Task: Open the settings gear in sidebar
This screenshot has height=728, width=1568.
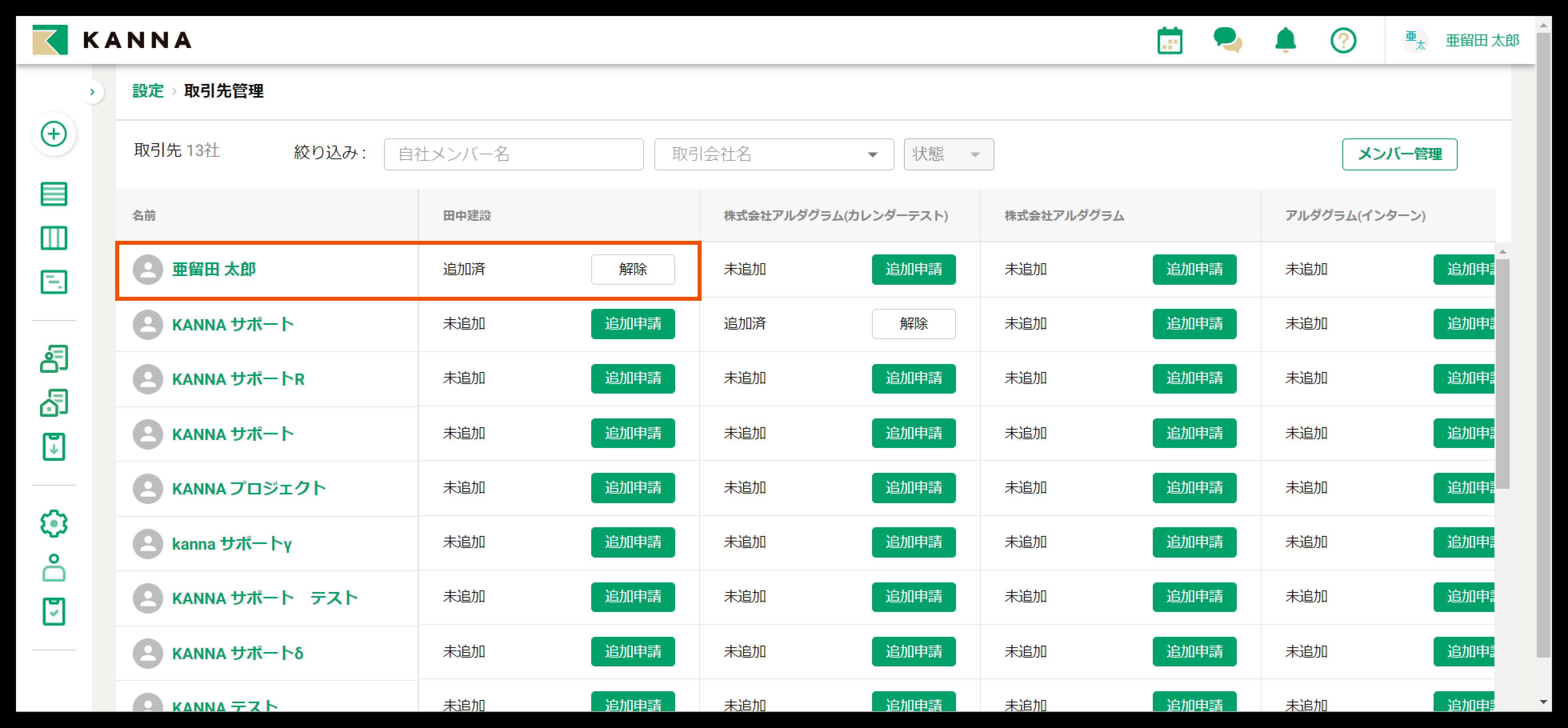Action: point(54,524)
